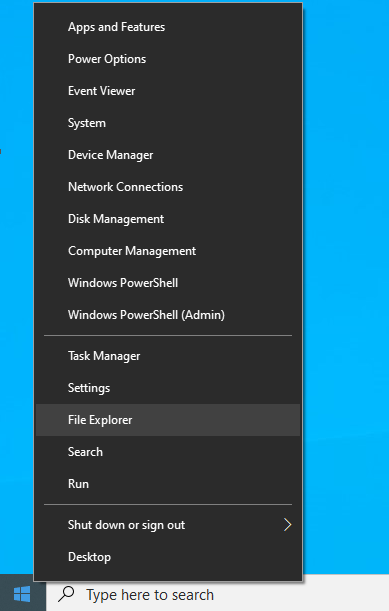Image resolution: width=389 pixels, height=611 pixels.
Task: Open the Run dialog entry
Action: pyautogui.click(x=168, y=484)
